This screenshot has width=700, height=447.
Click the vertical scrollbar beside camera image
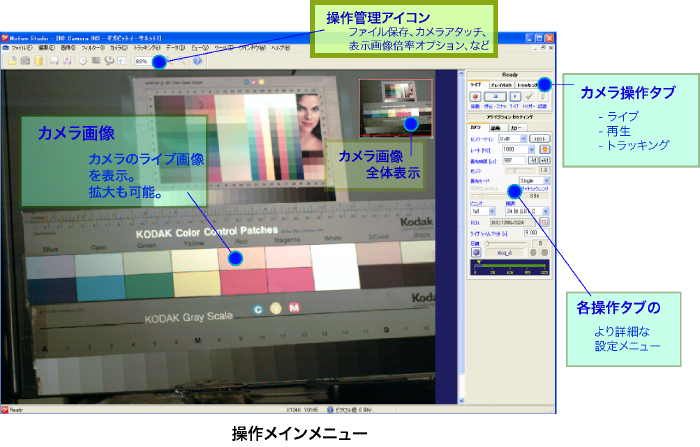pos(461,237)
